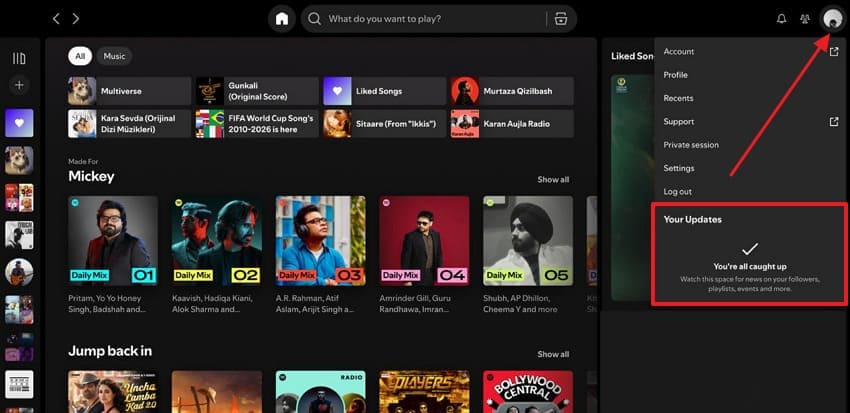Open Daily Mix 03 cover
The image size is (850, 413).
[x=320, y=241]
